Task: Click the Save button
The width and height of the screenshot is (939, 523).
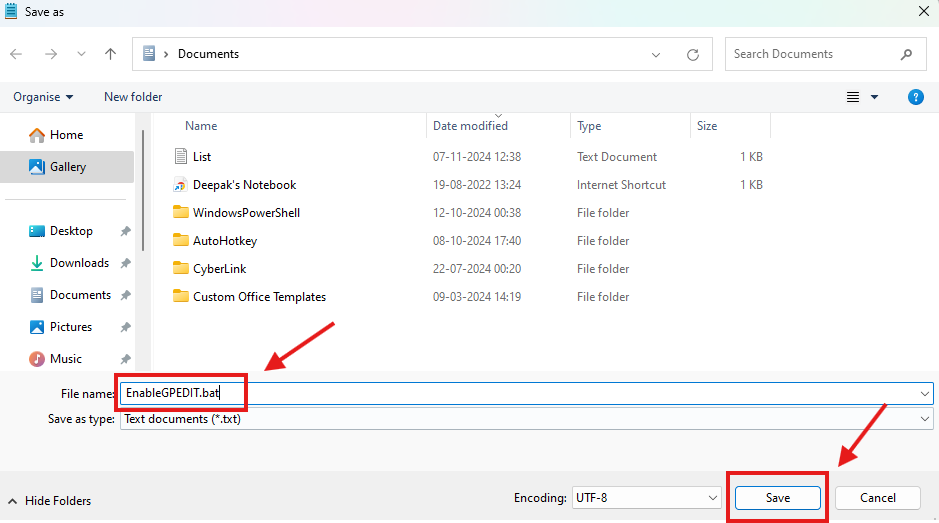Action: point(777,498)
